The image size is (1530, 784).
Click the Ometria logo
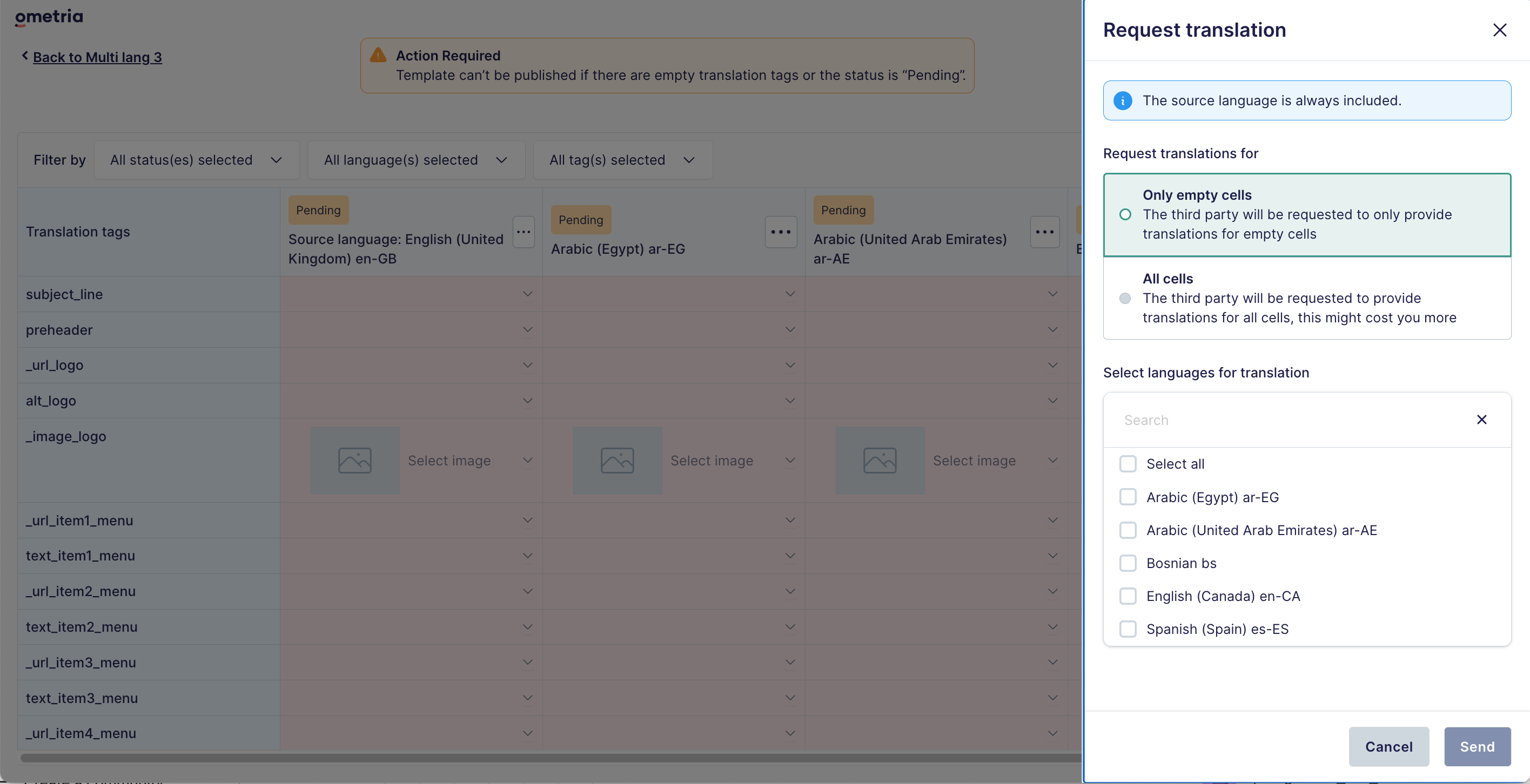[x=49, y=17]
